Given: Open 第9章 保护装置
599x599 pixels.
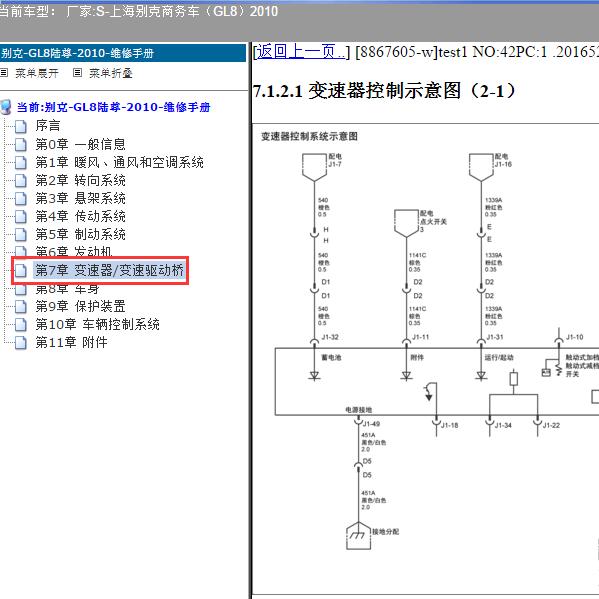Looking at the screenshot, I should pos(80,306).
